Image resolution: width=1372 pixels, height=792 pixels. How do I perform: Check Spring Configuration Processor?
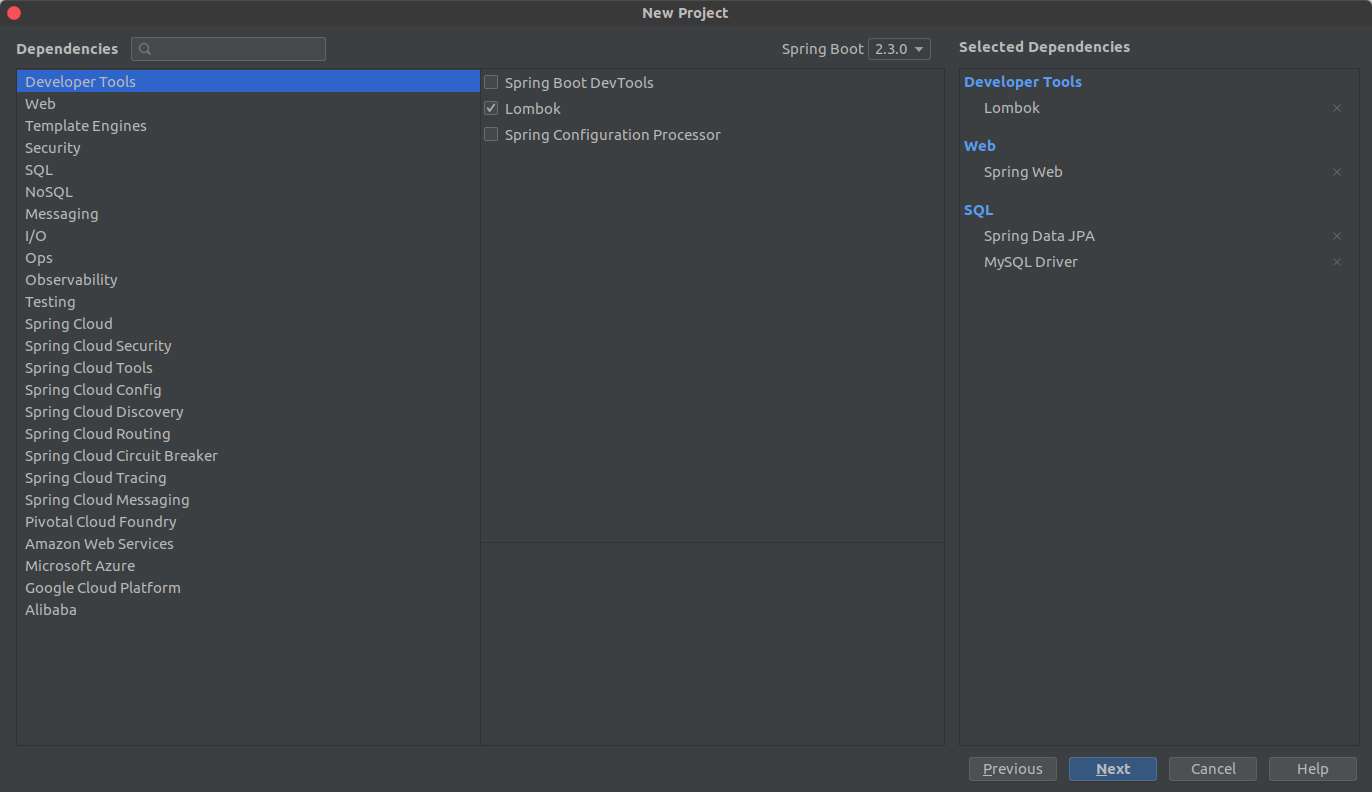[491, 134]
